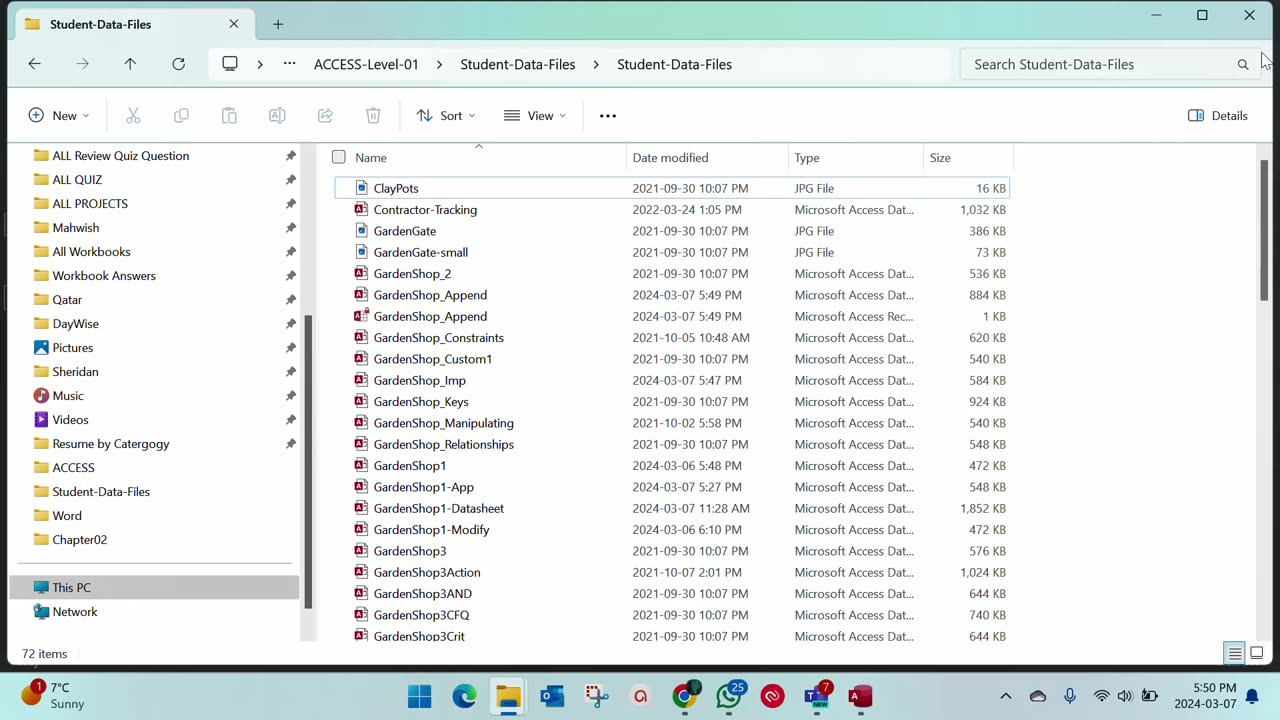The width and height of the screenshot is (1280, 720).
Task: Select the GardenShop_Constraints file name
Action: click(x=438, y=338)
